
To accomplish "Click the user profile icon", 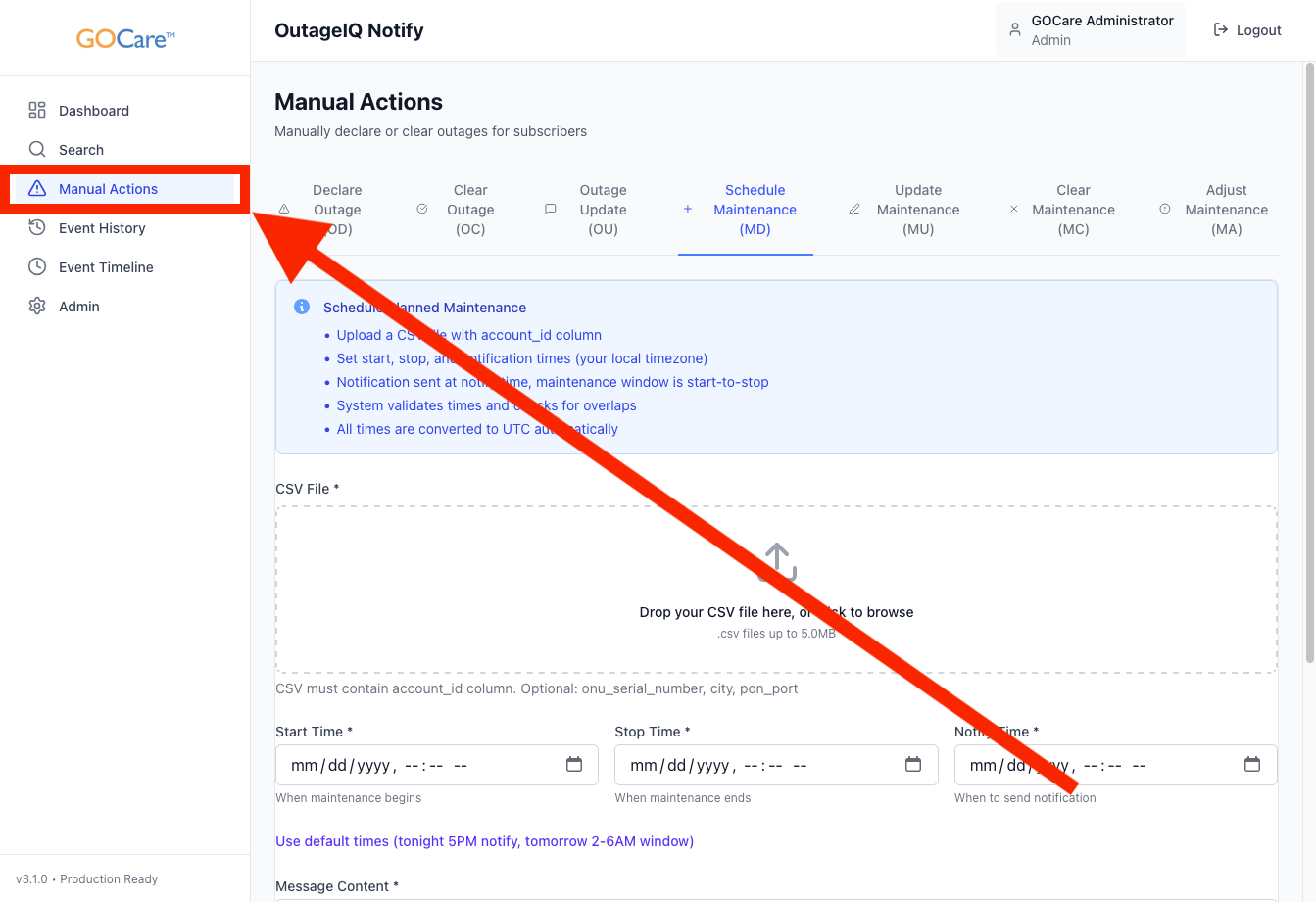I will pyautogui.click(x=1015, y=30).
